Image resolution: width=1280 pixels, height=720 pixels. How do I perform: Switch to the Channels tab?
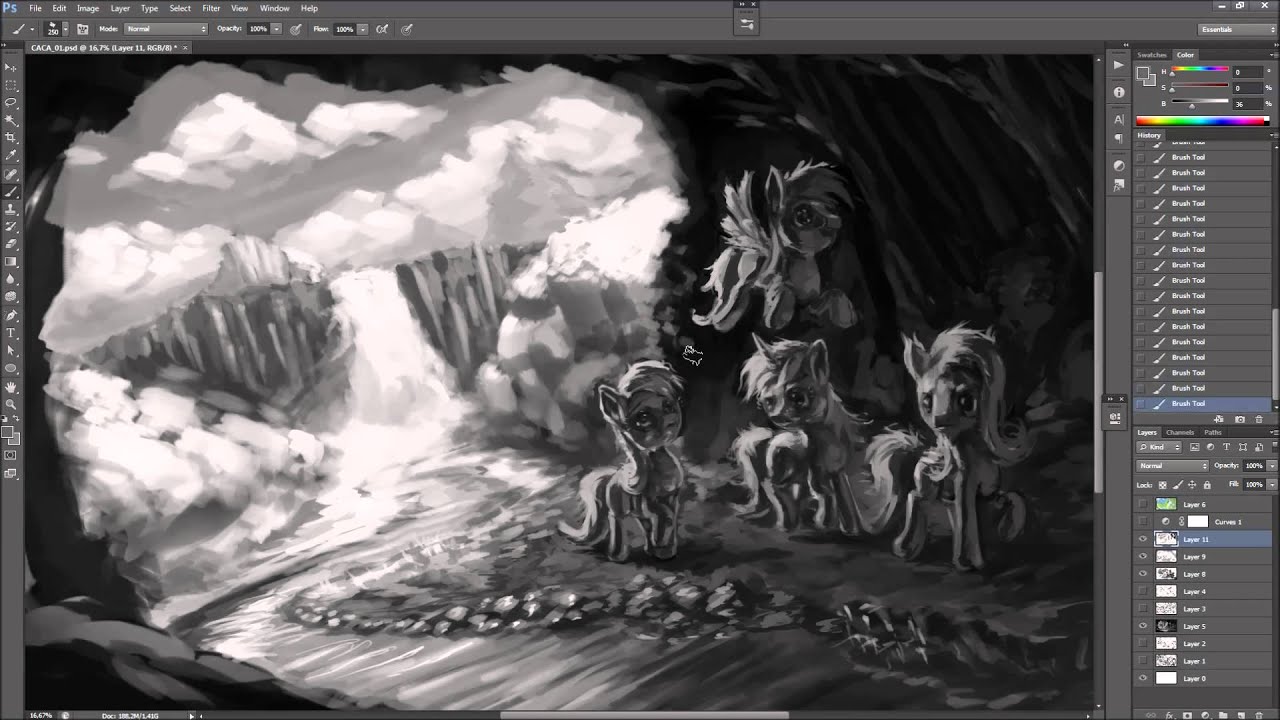pyautogui.click(x=1180, y=432)
